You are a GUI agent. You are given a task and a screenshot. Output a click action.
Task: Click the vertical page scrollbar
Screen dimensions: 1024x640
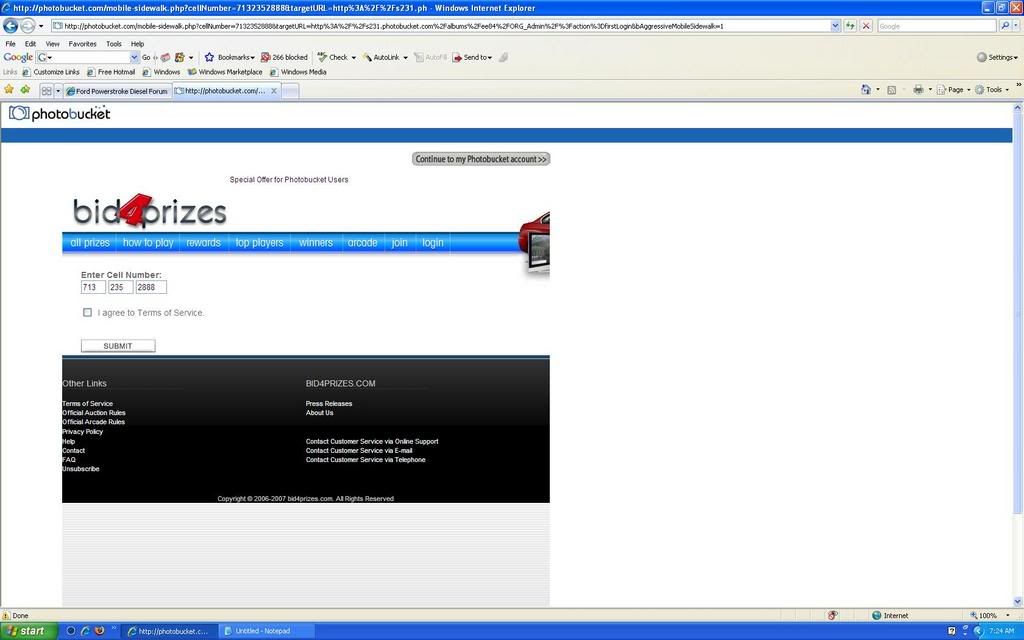click(x=1017, y=353)
